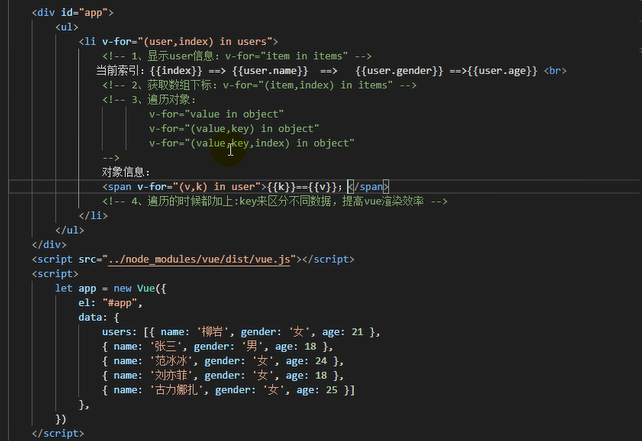Click the {{user.name}} interpolation

coord(270,71)
